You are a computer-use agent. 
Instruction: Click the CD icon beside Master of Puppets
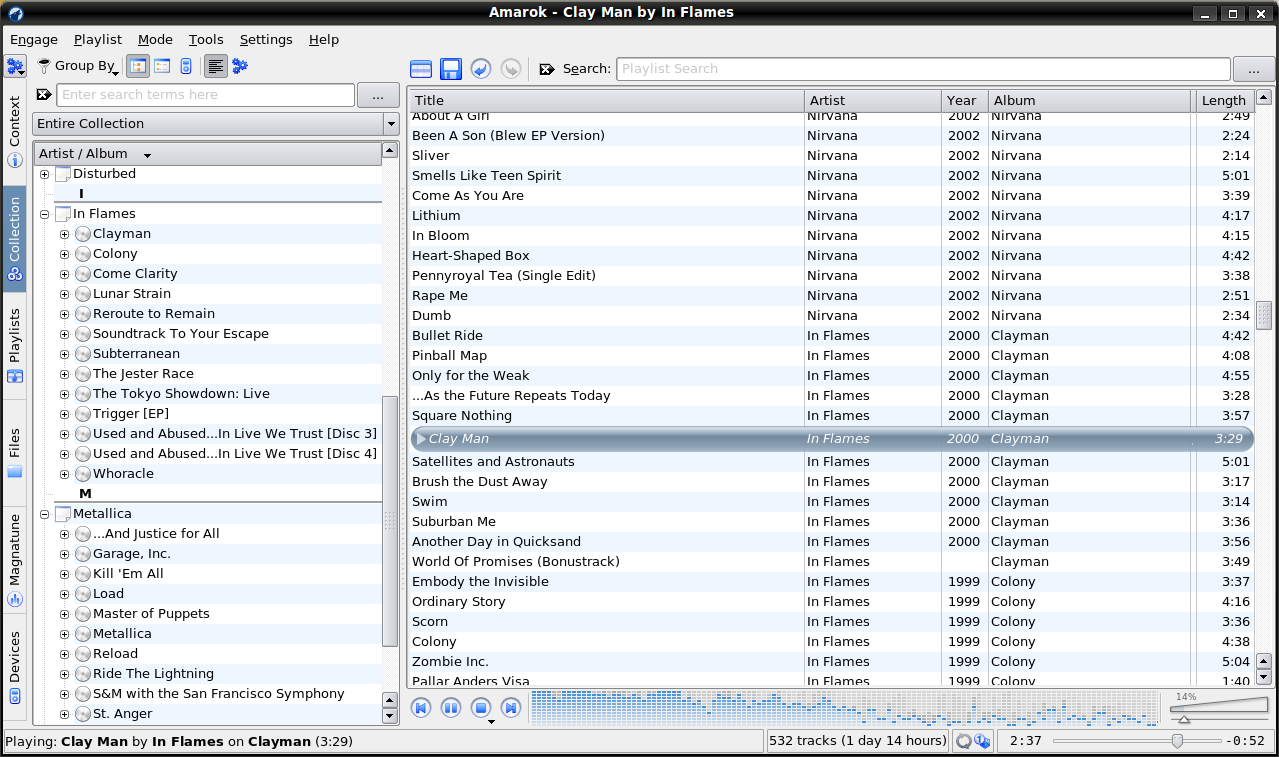point(83,614)
